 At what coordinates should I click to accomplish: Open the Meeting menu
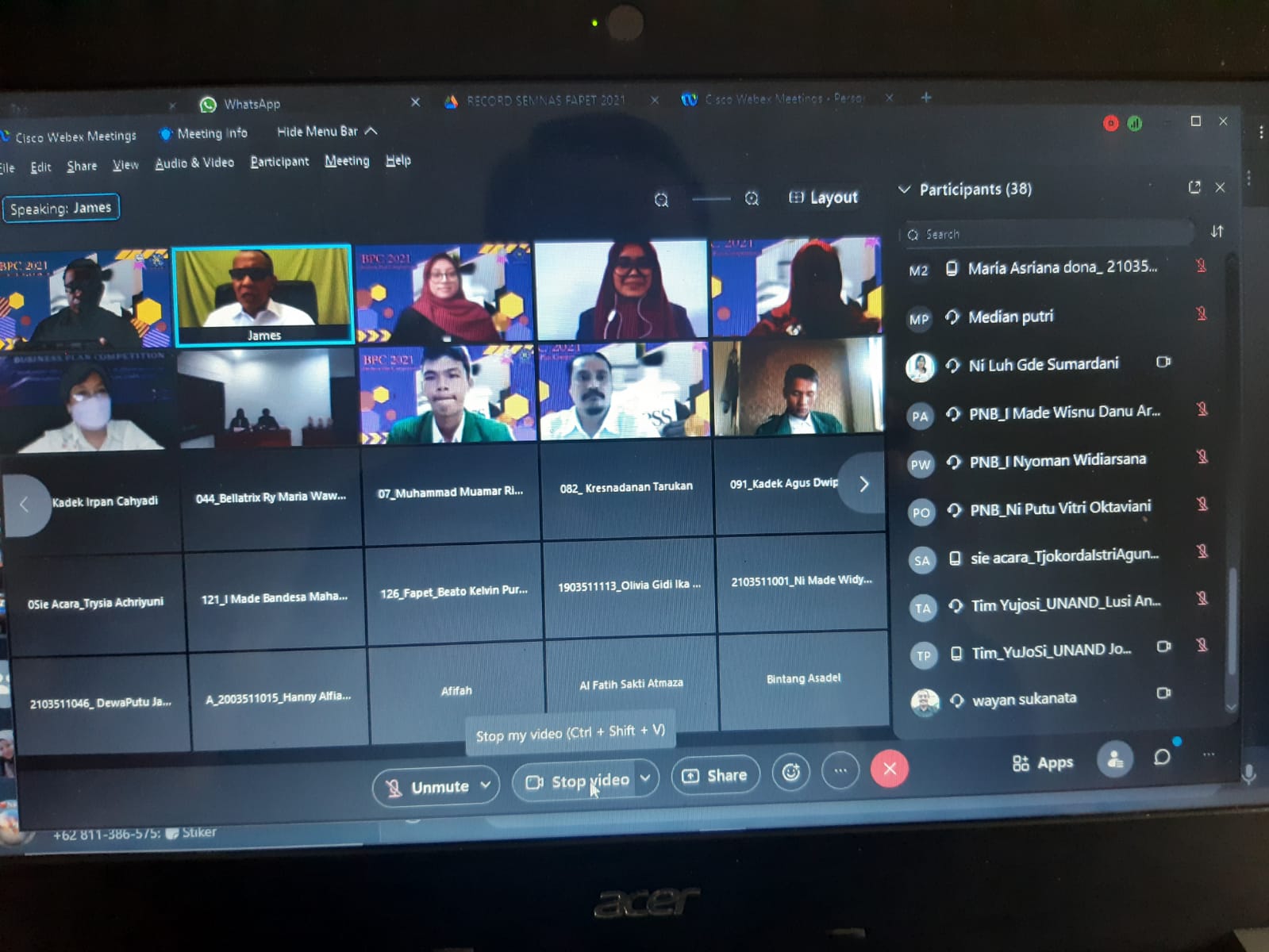(x=347, y=161)
